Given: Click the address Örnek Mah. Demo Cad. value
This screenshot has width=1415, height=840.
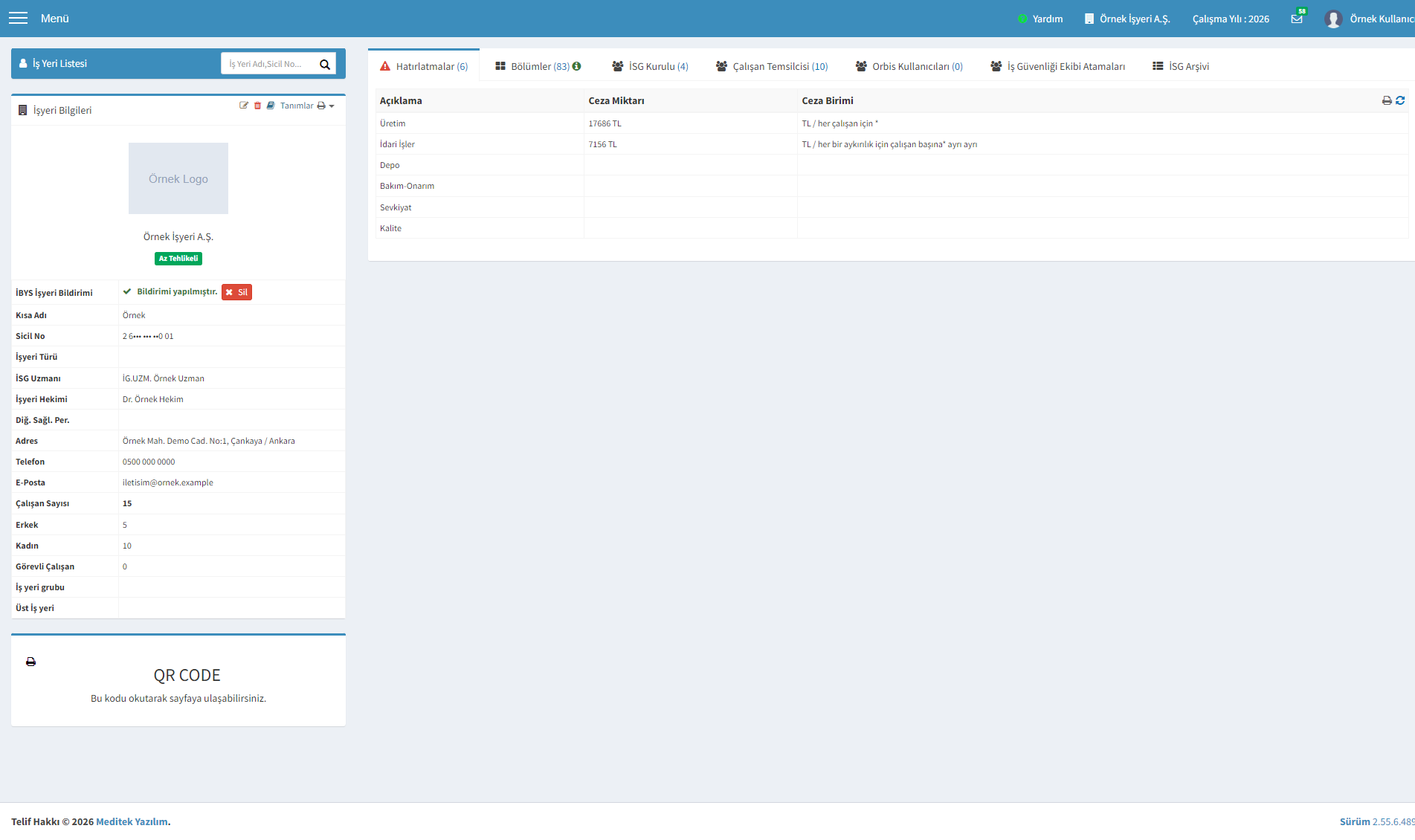Looking at the screenshot, I should click(x=209, y=441).
